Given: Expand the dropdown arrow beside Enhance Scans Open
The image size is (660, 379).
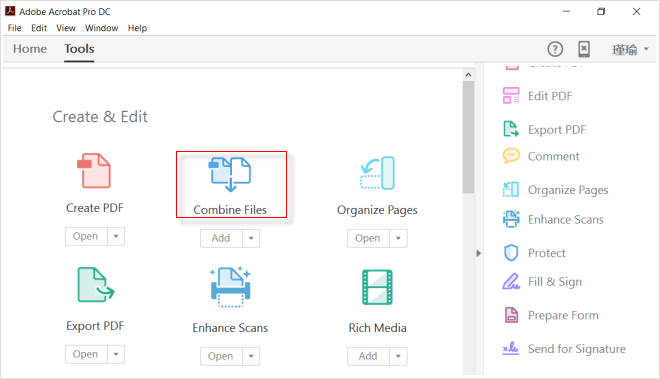Looking at the screenshot, I should pyautogui.click(x=251, y=356).
